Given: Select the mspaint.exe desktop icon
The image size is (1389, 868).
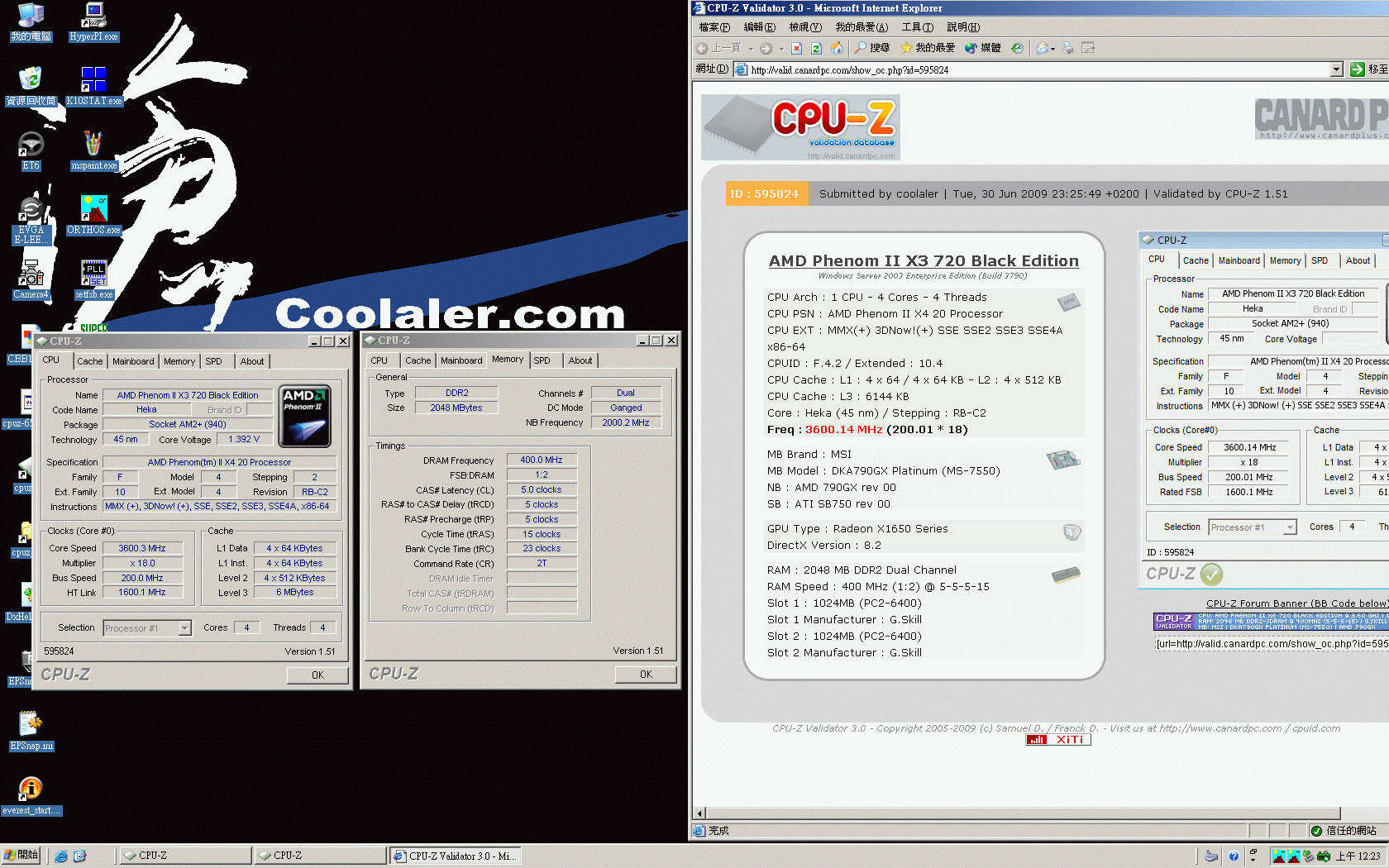Looking at the screenshot, I should point(93,150).
